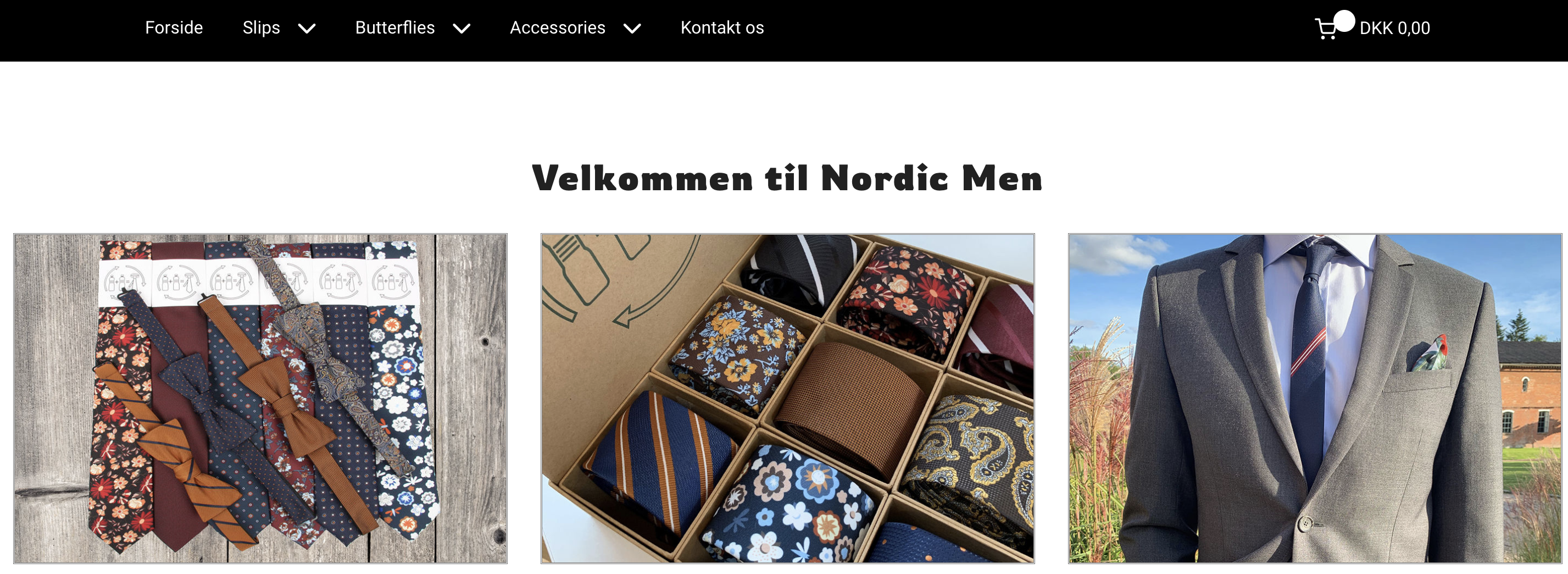
Task: Click the DKK 0,00 cart total
Action: (x=1394, y=29)
